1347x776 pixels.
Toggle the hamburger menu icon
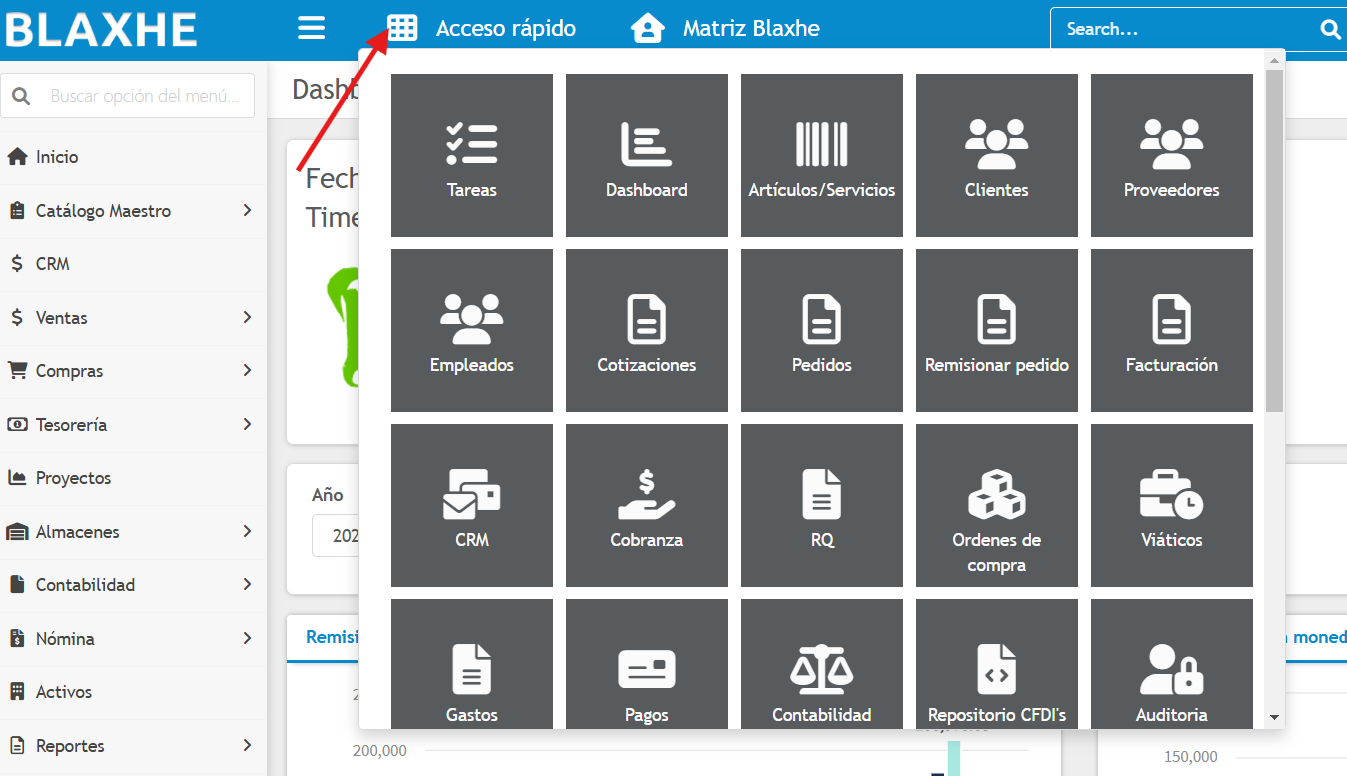click(312, 28)
